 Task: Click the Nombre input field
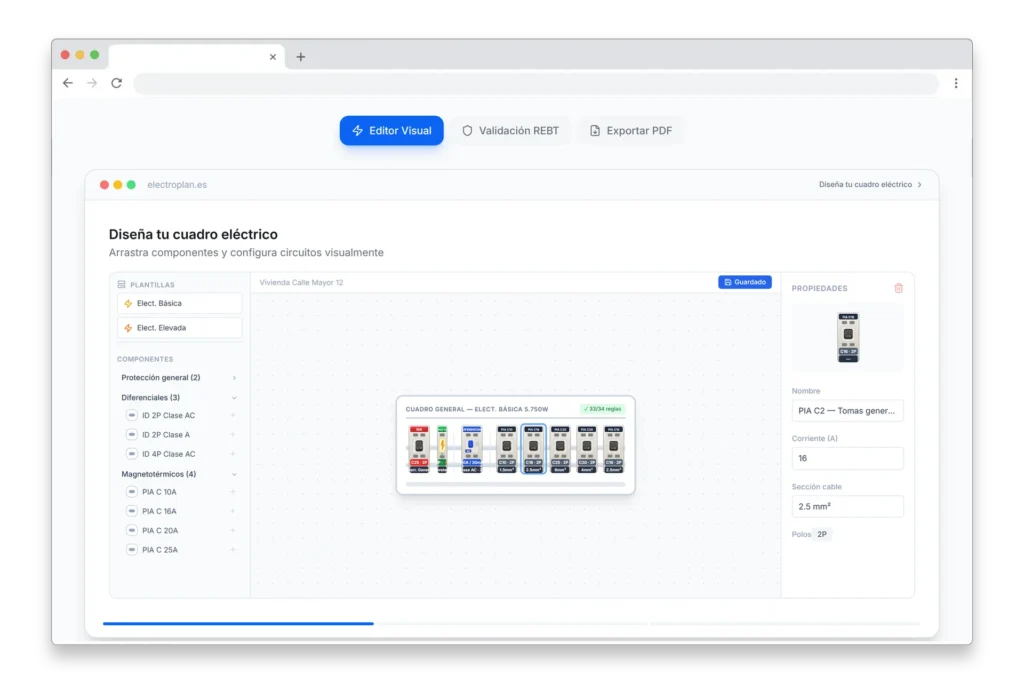click(x=848, y=411)
